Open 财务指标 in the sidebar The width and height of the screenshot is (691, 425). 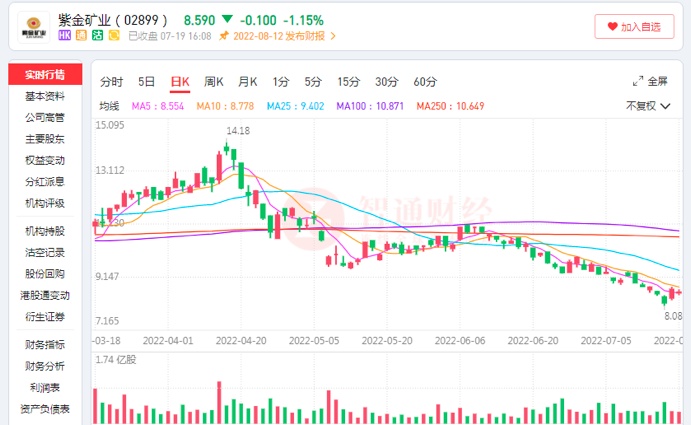[x=45, y=344]
